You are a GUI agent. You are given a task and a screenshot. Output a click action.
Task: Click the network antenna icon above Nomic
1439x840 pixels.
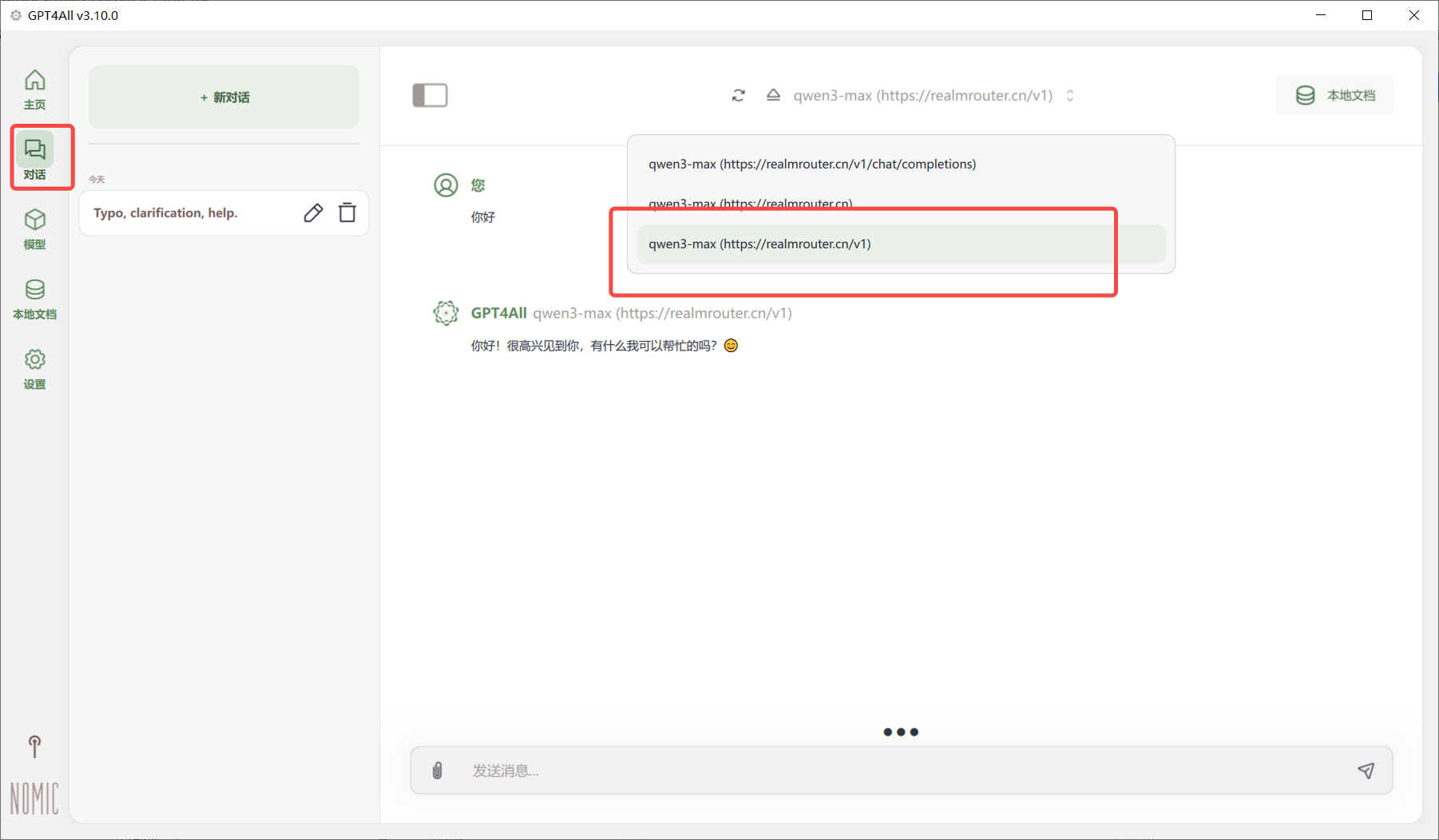click(x=34, y=747)
